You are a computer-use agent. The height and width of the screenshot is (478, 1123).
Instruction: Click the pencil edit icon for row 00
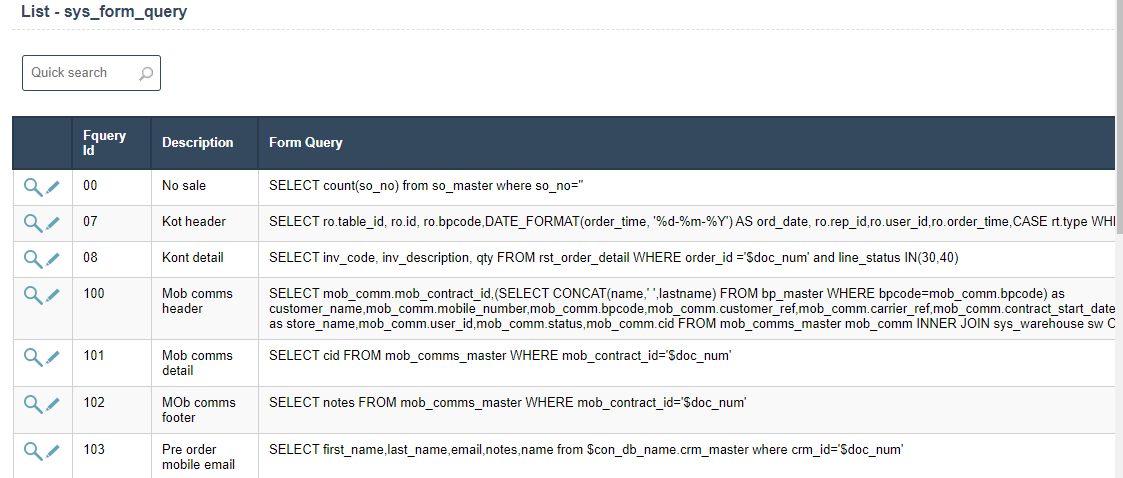(x=53, y=187)
